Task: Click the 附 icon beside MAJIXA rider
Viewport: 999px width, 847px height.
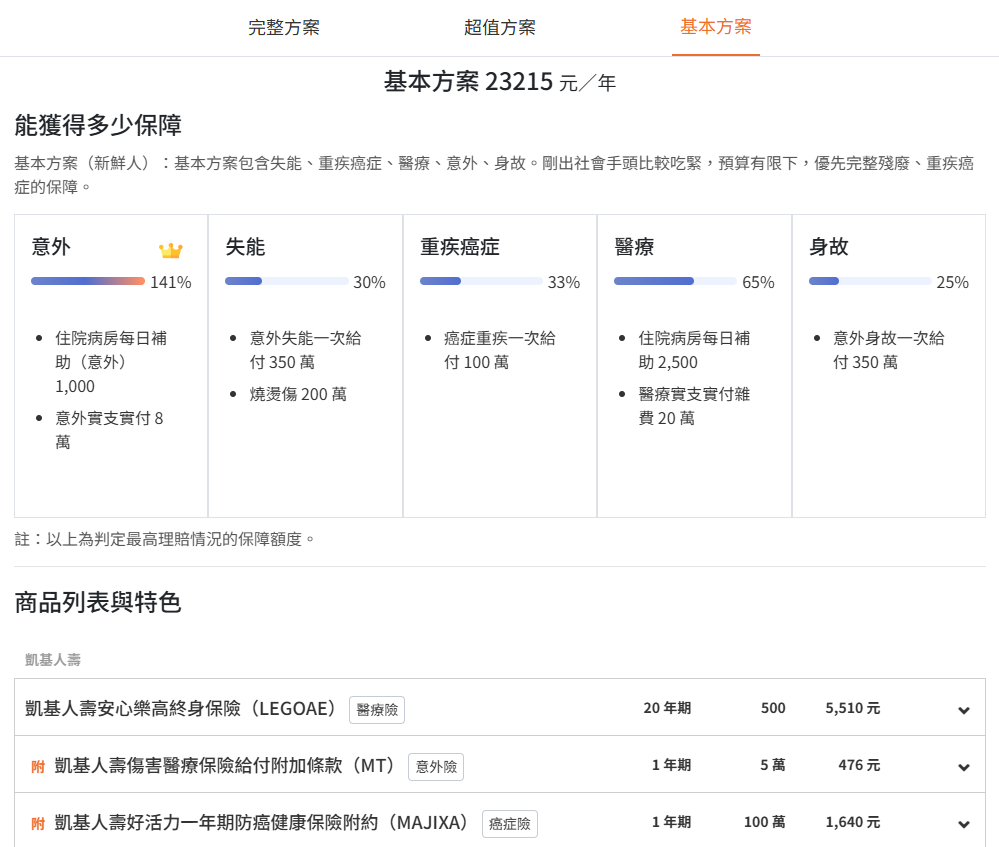Action: point(38,824)
